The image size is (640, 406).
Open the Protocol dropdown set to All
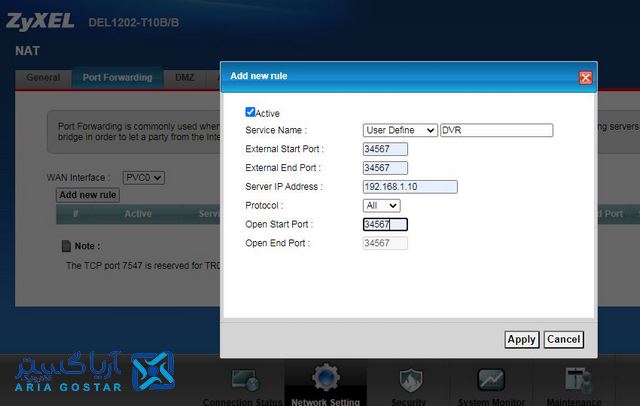click(x=381, y=205)
